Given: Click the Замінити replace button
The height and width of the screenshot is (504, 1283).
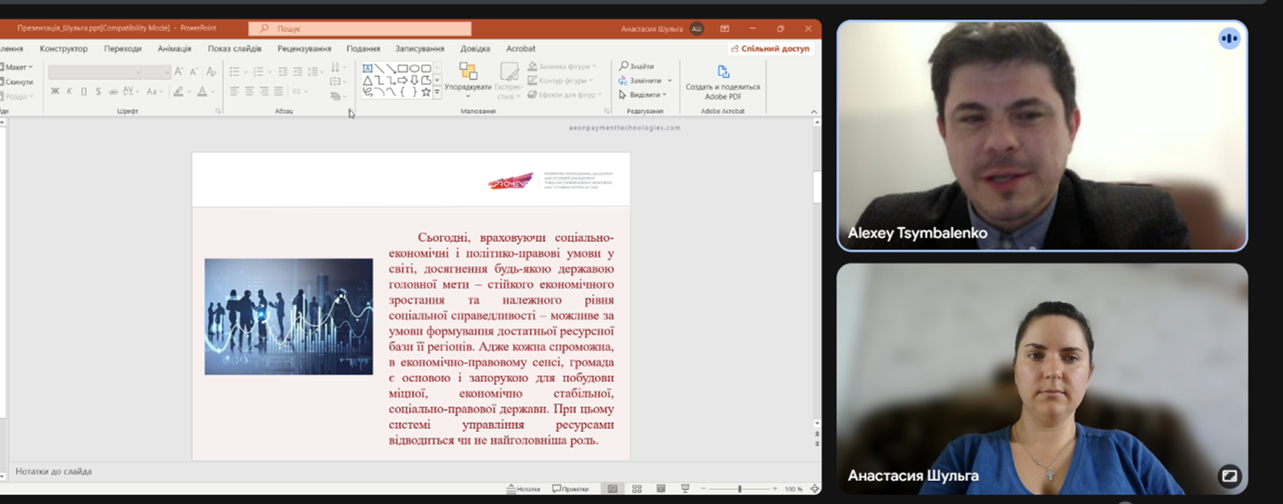Looking at the screenshot, I should coord(645,80).
